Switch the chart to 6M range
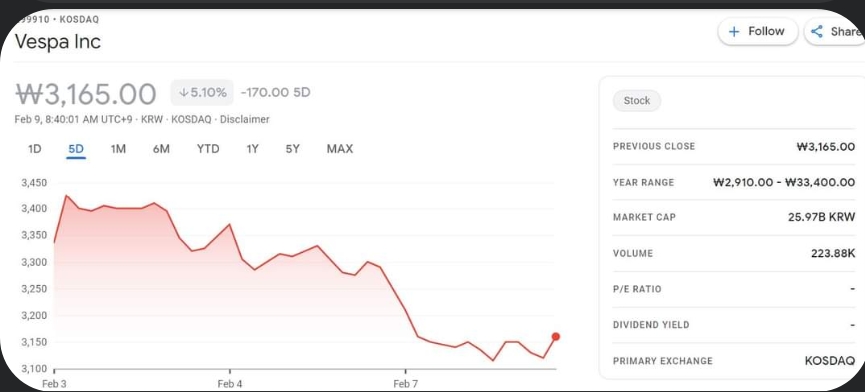 [x=161, y=149]
